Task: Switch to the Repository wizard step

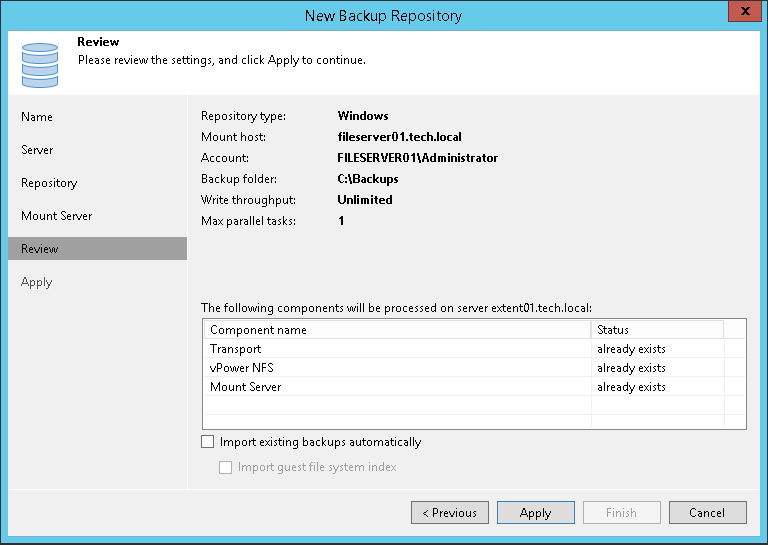Action: pyautogui.click(x=49, y=183)
